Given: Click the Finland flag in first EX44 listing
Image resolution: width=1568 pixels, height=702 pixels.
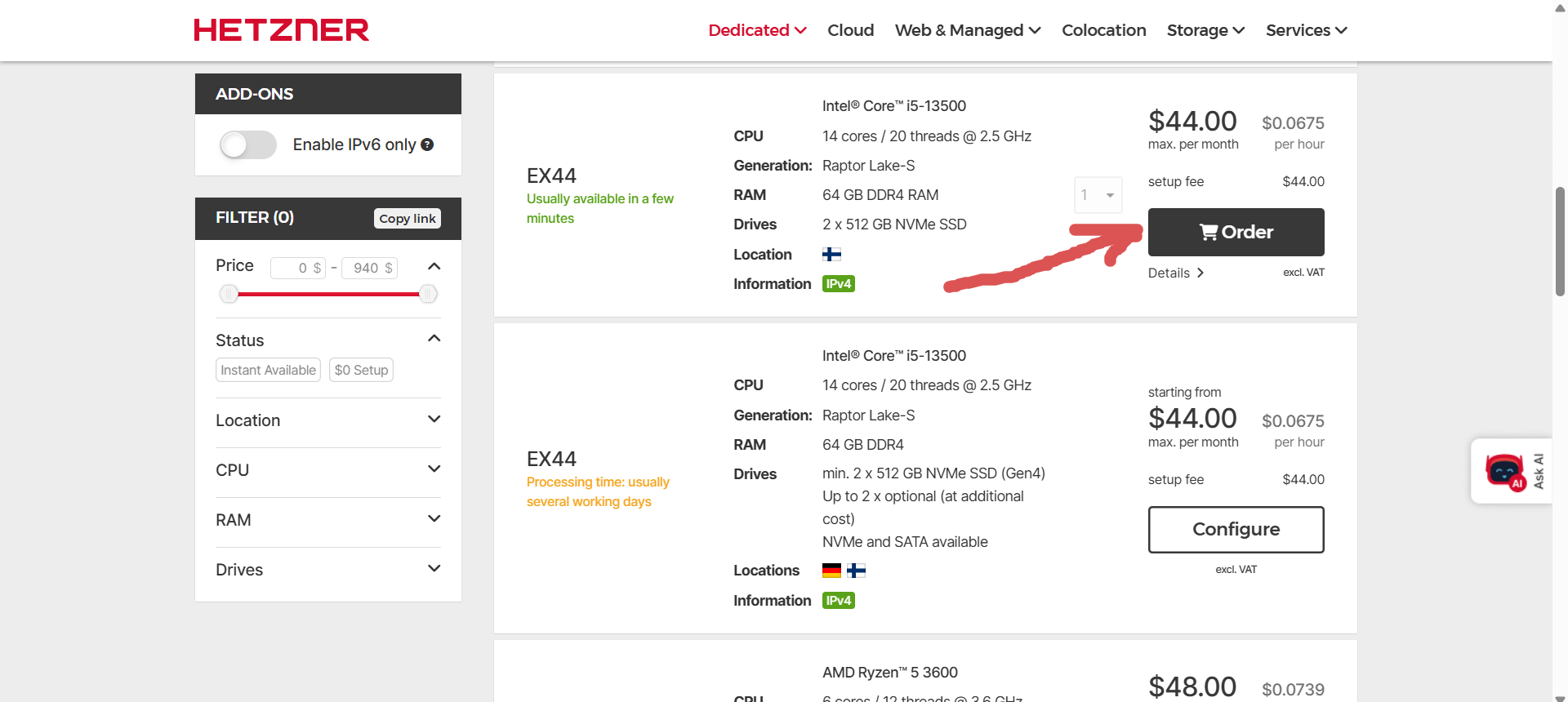Looking at the screenshot, I should click(x=831, y=255).
